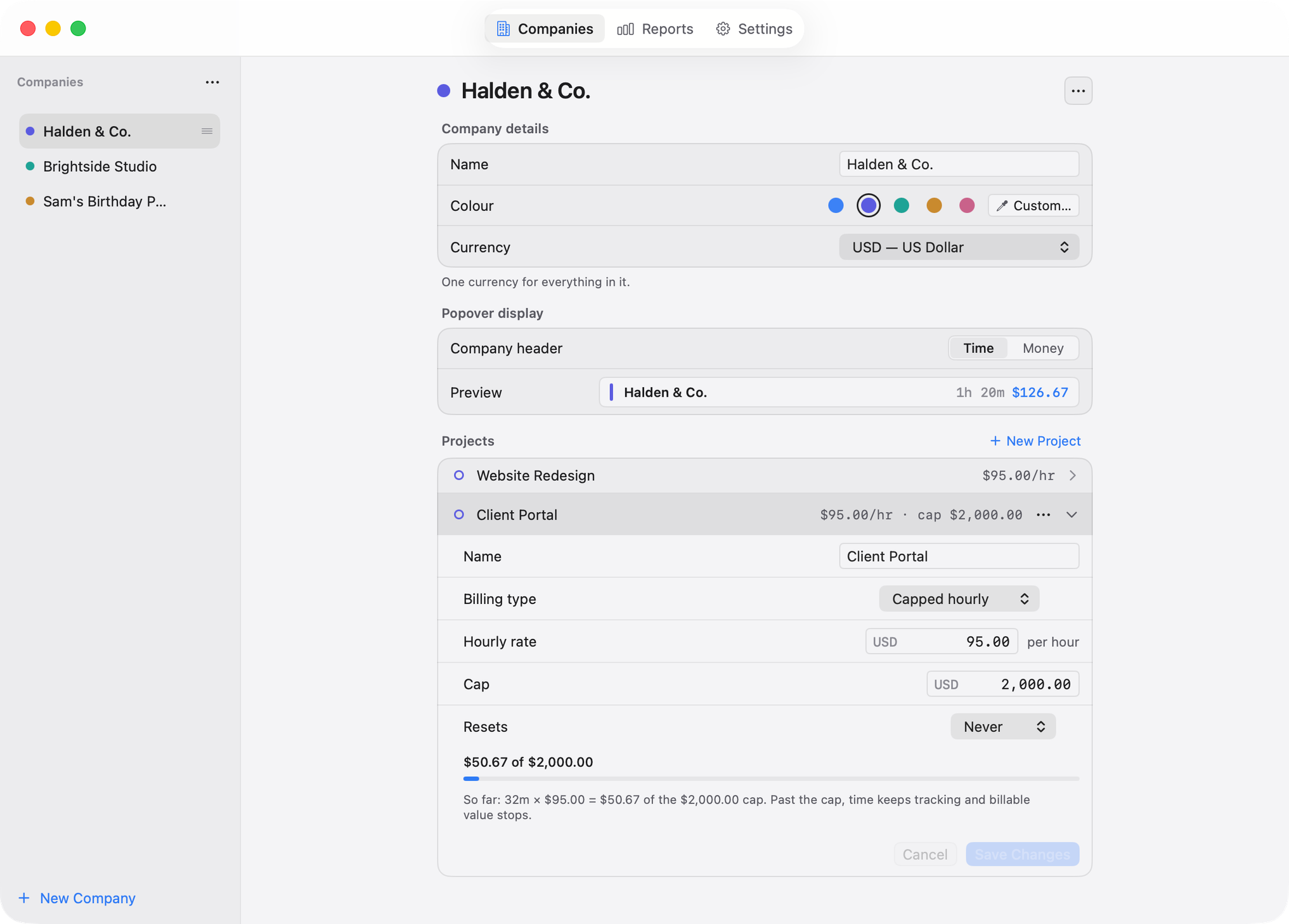Switch to the Settings tab
The height and width of the screenshot is (924, 1289).
(x=754, y=29)
